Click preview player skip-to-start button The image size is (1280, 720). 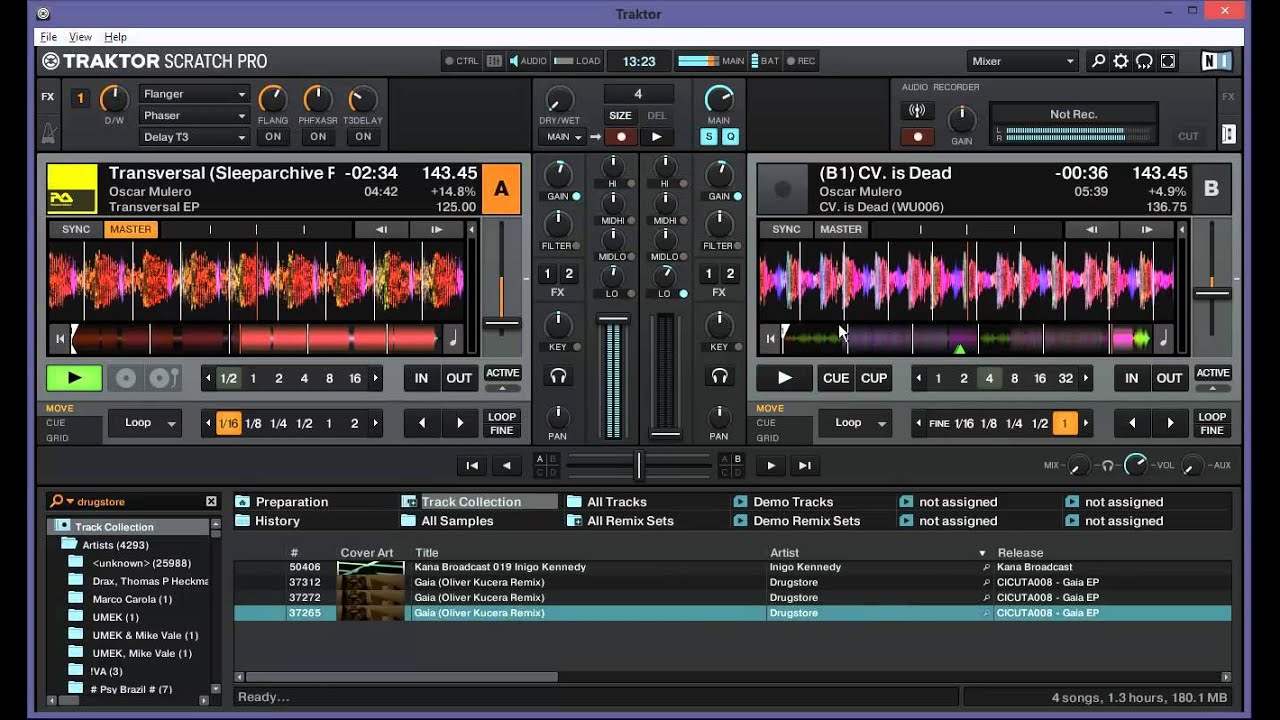coord(472,465)
